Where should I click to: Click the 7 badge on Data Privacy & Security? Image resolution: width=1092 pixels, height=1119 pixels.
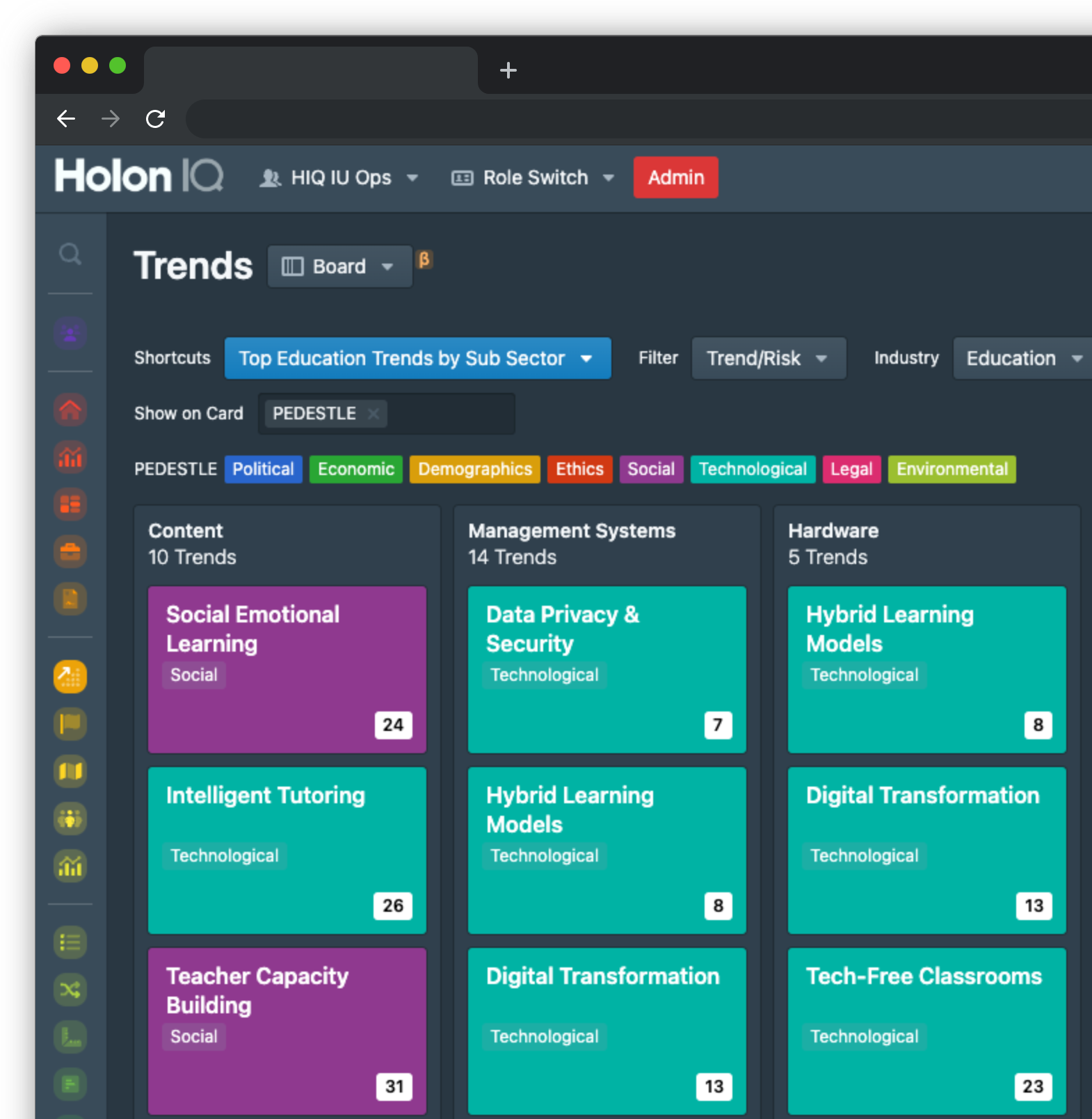pyautogui.click(x=718, y=725)
